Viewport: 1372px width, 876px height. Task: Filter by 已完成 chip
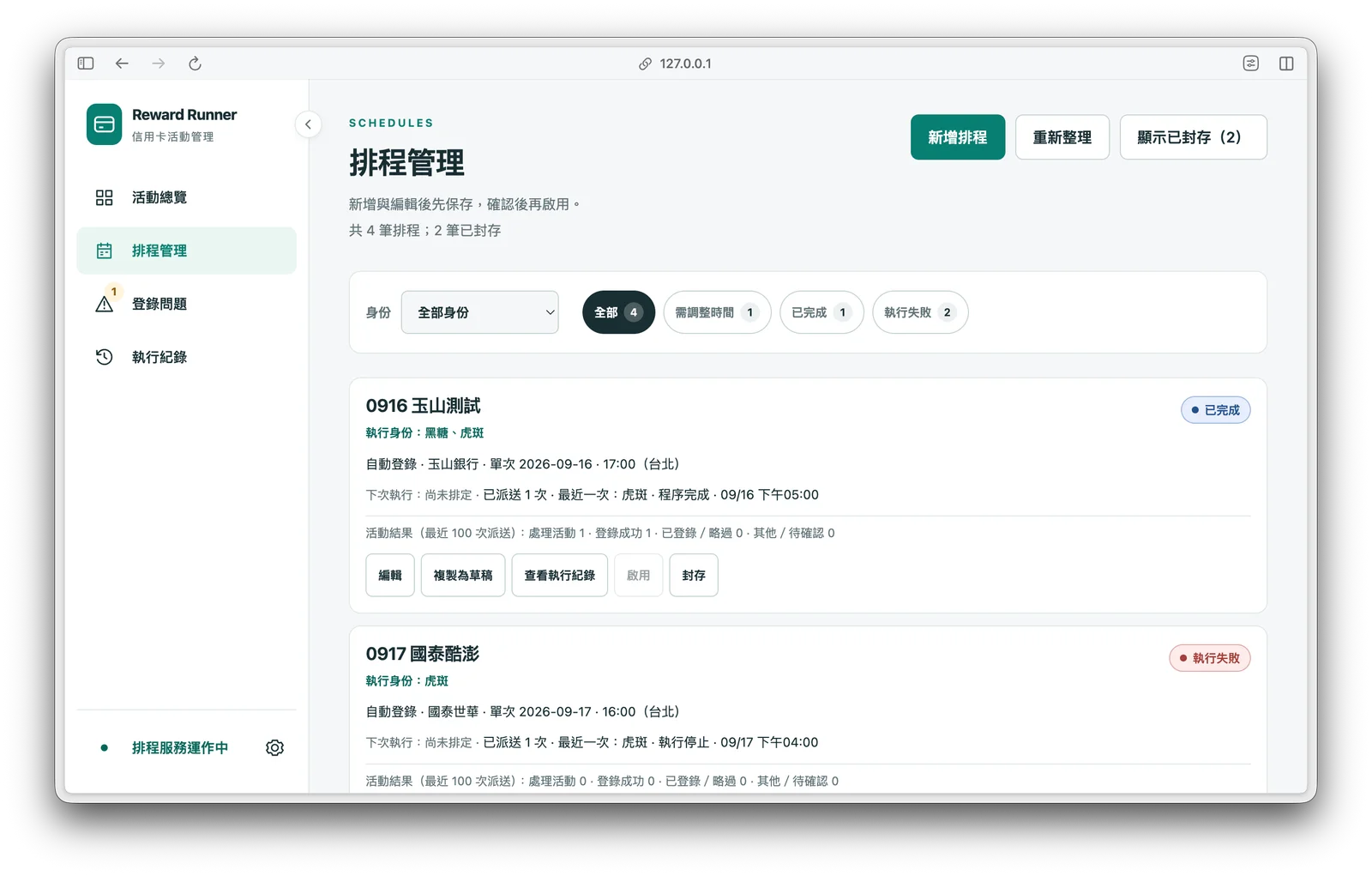(x=821, y=312)
